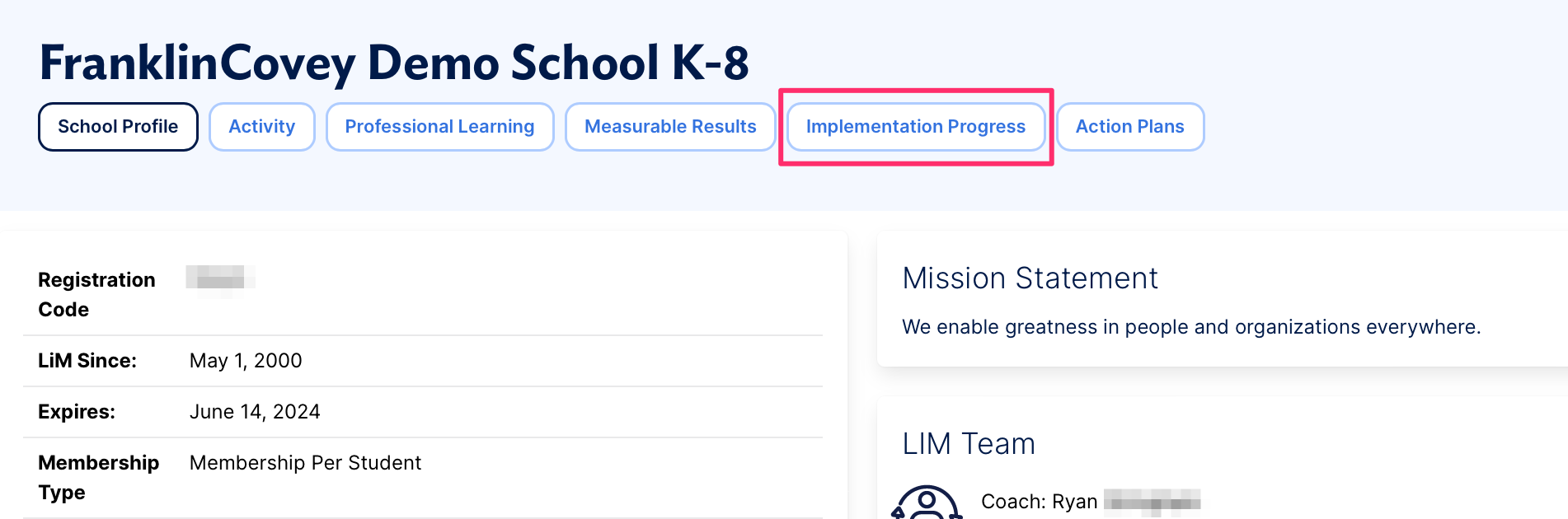The height and width of the screenshot is (519, 1568).
Task: Click the Membership Type label
Action: pyautogui.click(x=98, y=478)
